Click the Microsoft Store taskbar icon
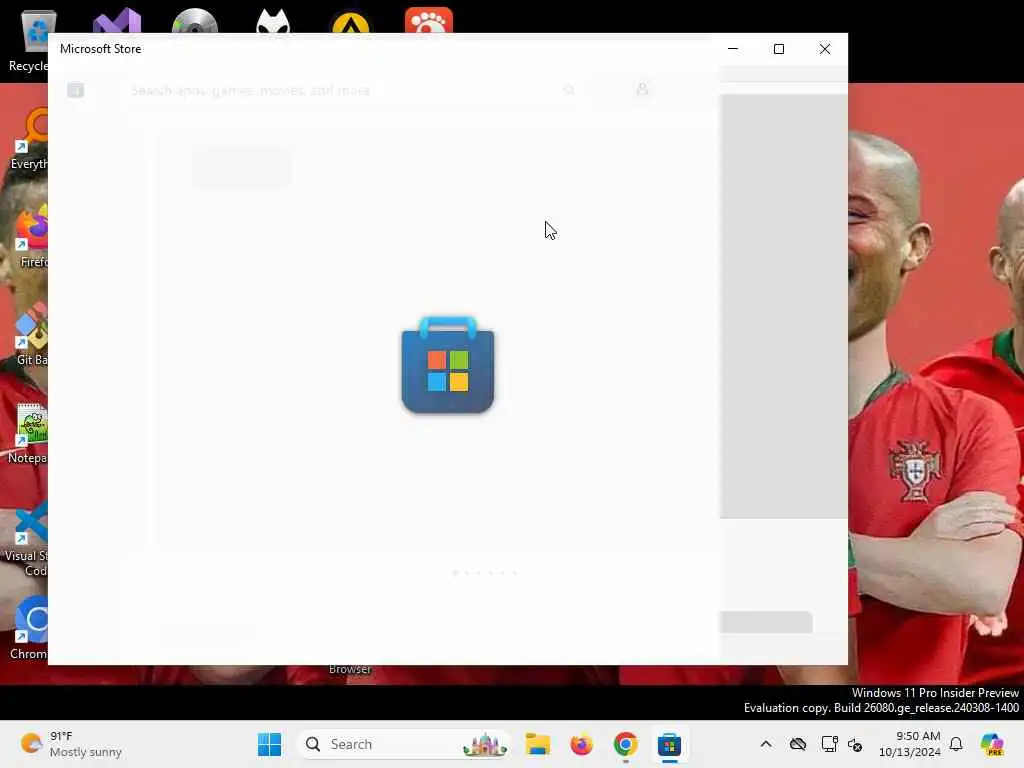Screen dimensions: 1024x768 669,744
